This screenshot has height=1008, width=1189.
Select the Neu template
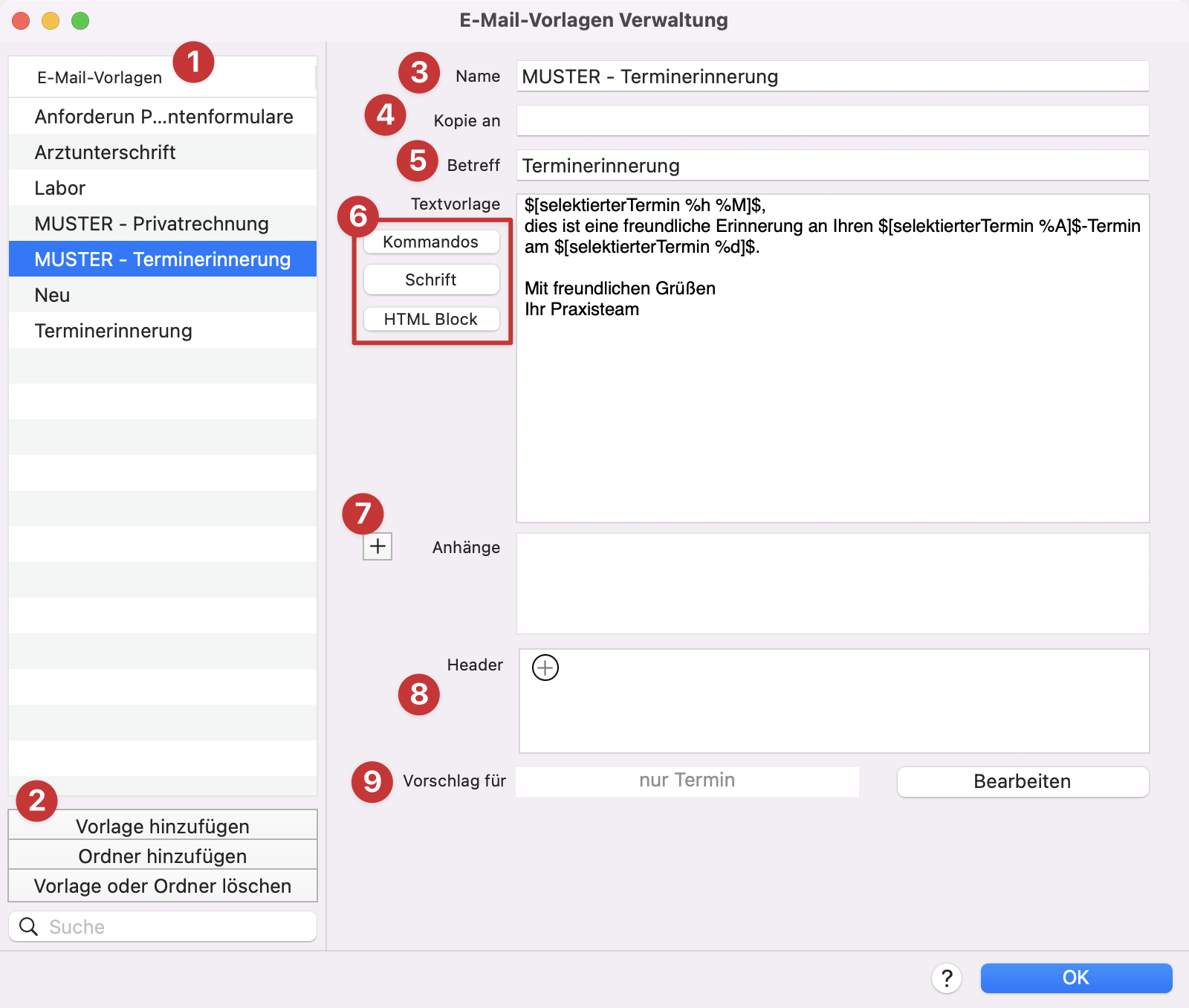coord(163,295)
